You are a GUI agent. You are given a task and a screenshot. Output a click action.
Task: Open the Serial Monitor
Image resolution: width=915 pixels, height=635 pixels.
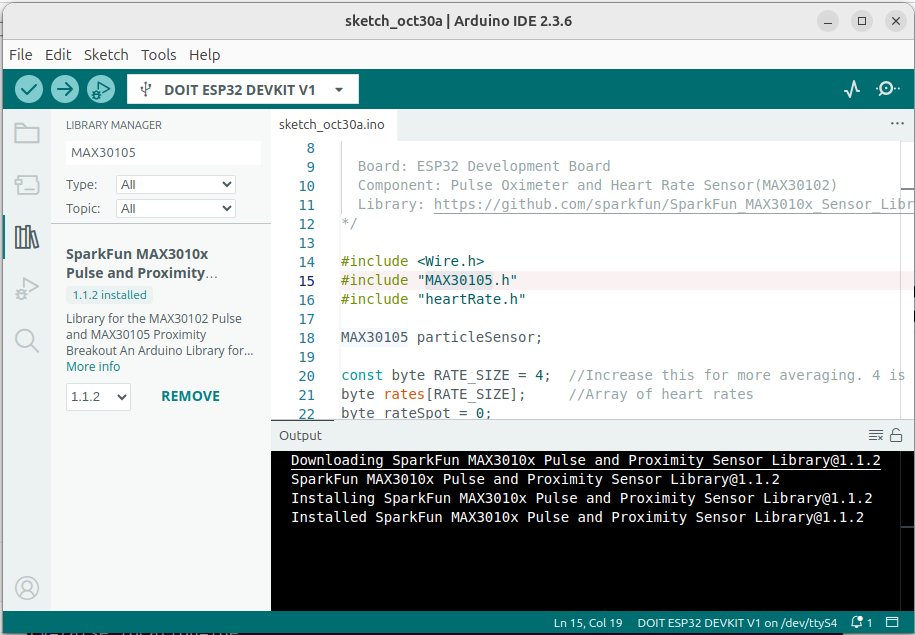pos(887,89)
